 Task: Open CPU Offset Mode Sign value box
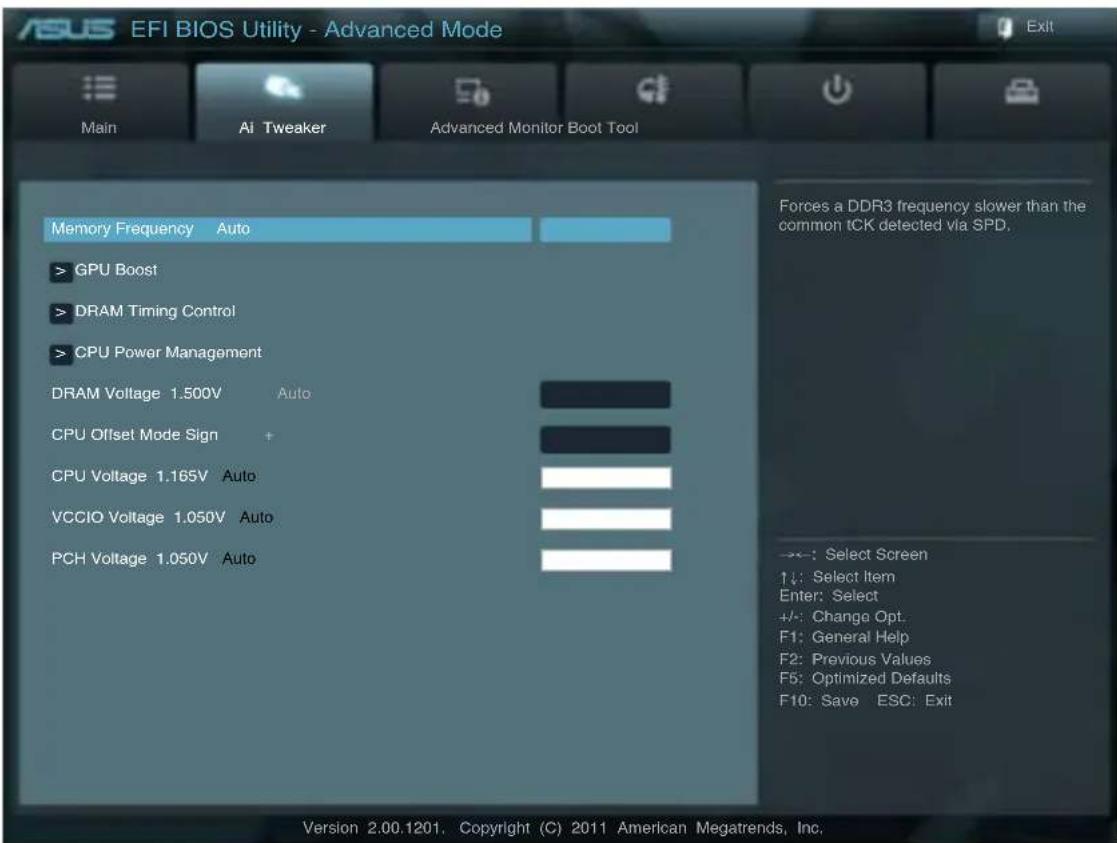point(605,440)
